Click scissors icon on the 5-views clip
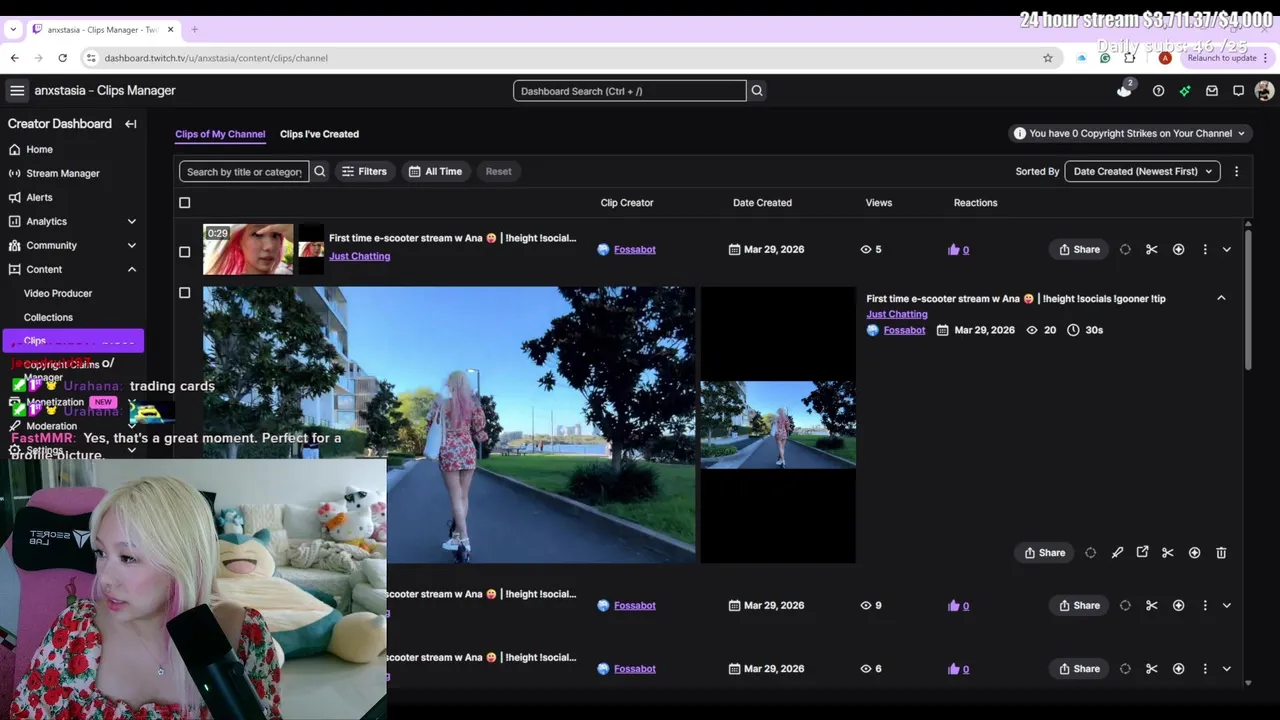Image resolution: width=1280 pixels, height=720 pixels. tap(1152, 250)
